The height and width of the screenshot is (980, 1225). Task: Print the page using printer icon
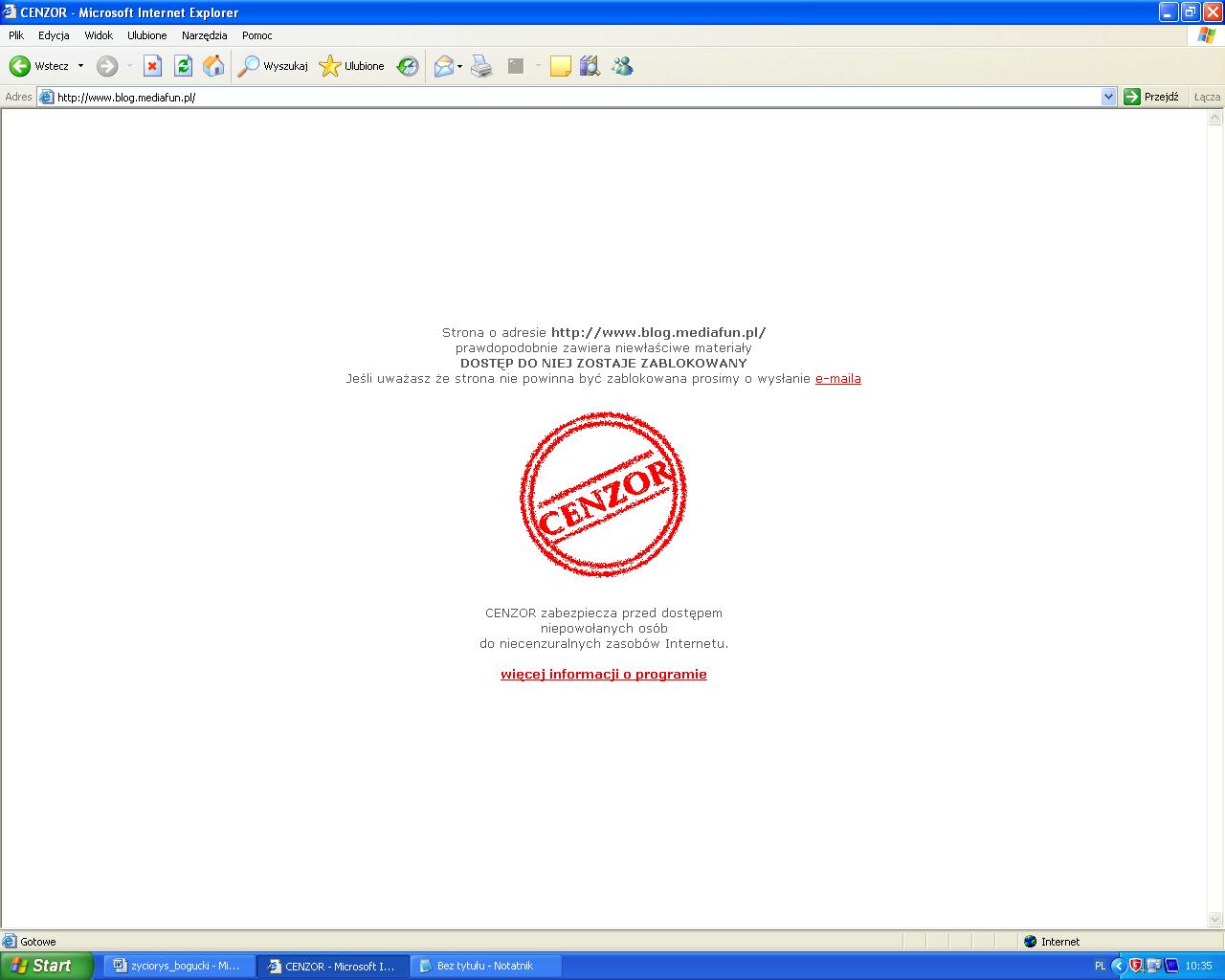point(481,66)
